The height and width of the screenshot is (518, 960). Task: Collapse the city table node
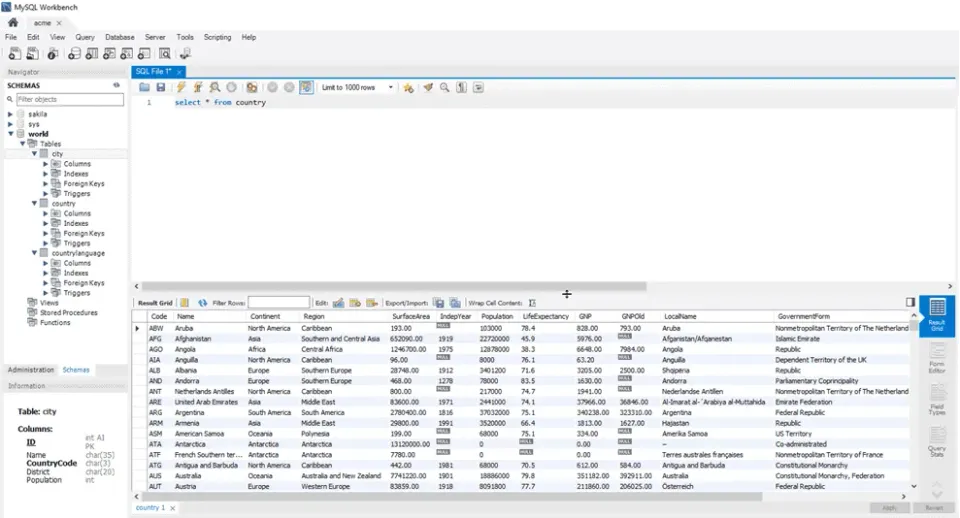click(34, 154)
